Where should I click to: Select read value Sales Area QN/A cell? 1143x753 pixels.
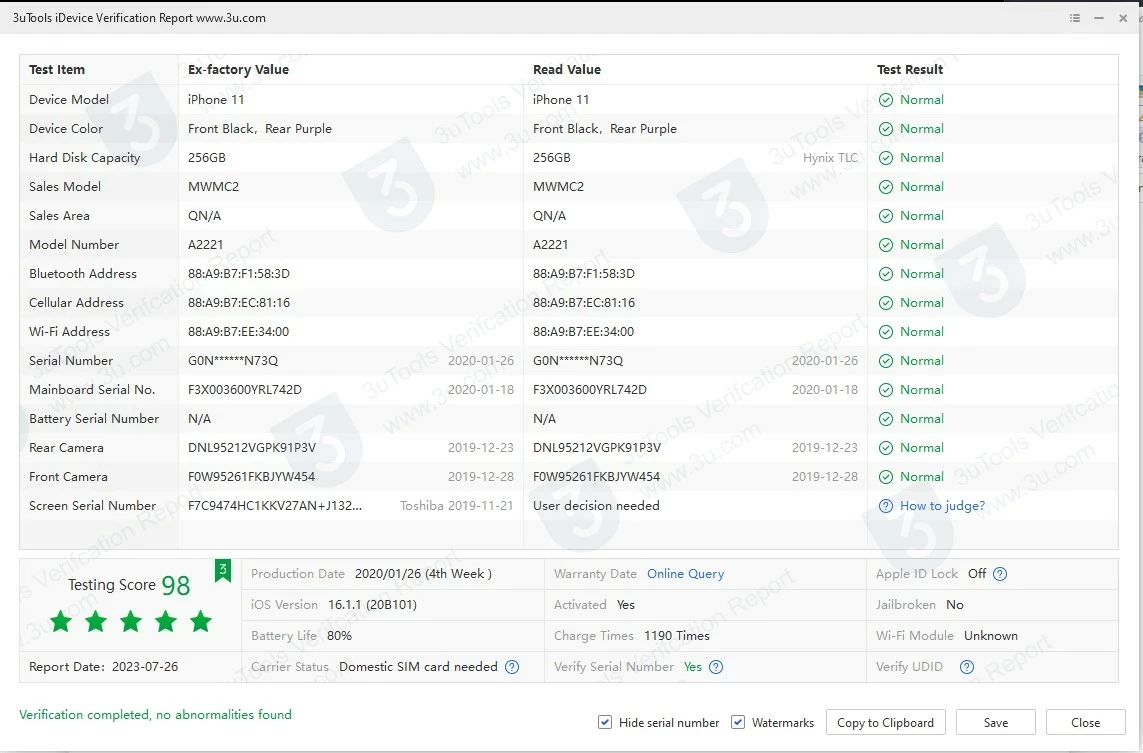(x=550, y=216)
